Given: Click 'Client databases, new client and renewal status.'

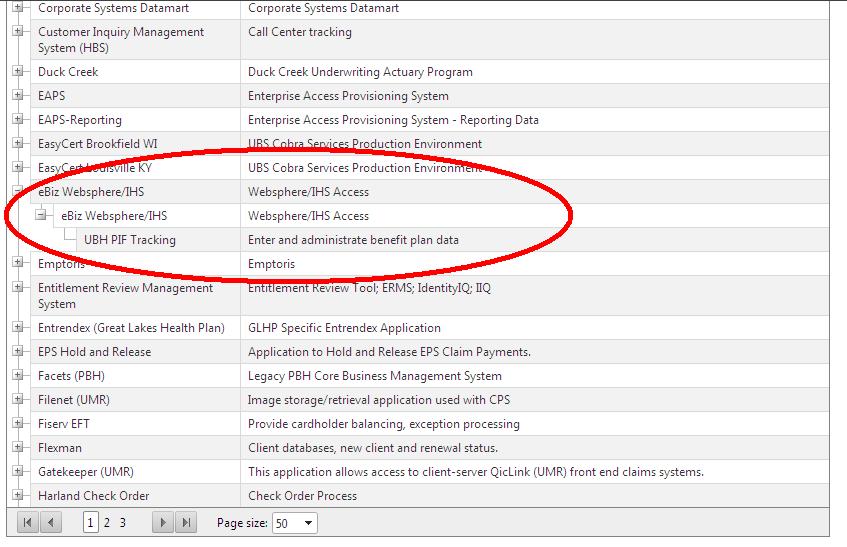Looking at the screenshot, I should coord(373,448).
